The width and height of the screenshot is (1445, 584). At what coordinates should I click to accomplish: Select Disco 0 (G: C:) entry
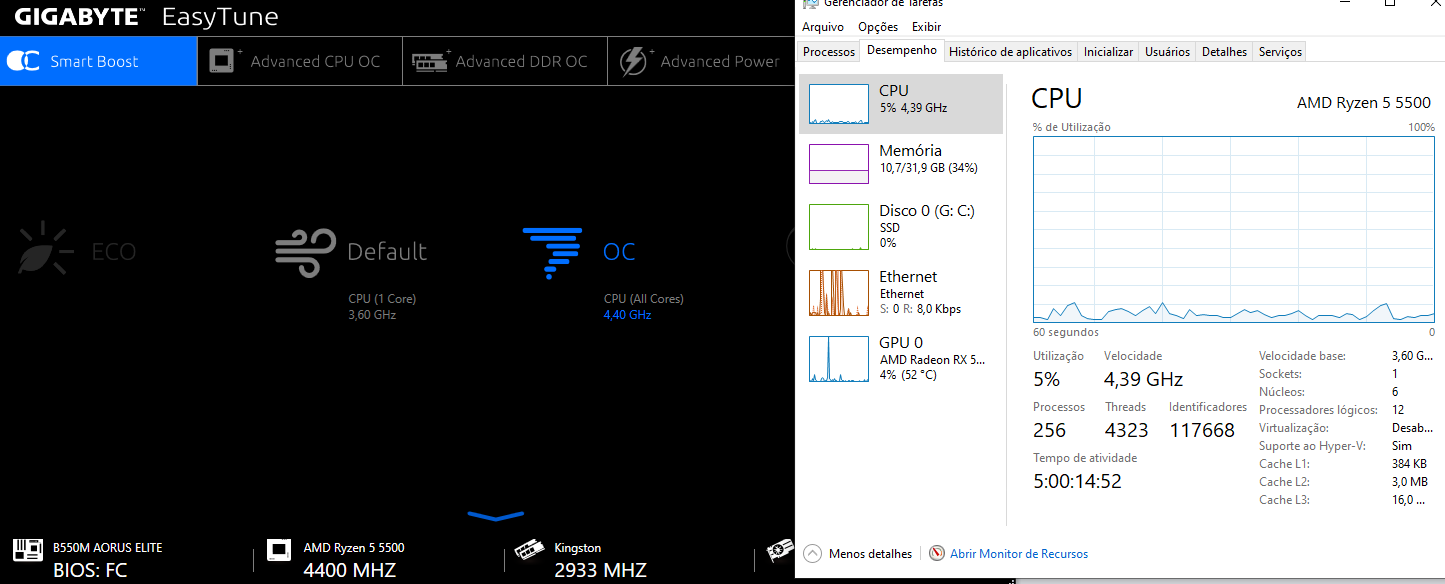(901, 226)
